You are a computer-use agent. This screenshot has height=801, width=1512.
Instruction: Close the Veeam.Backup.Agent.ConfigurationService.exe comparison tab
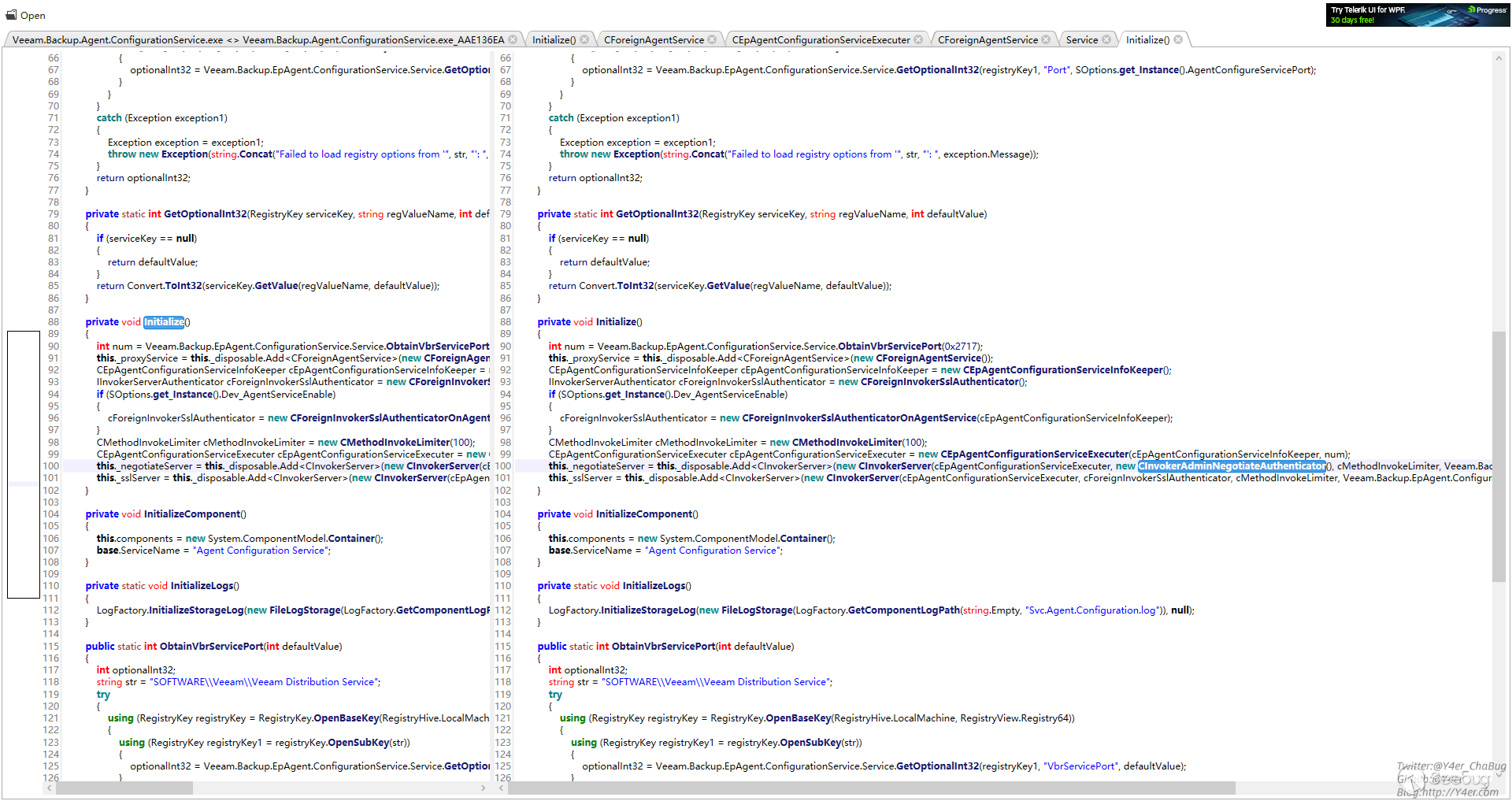tap(513, 39)
